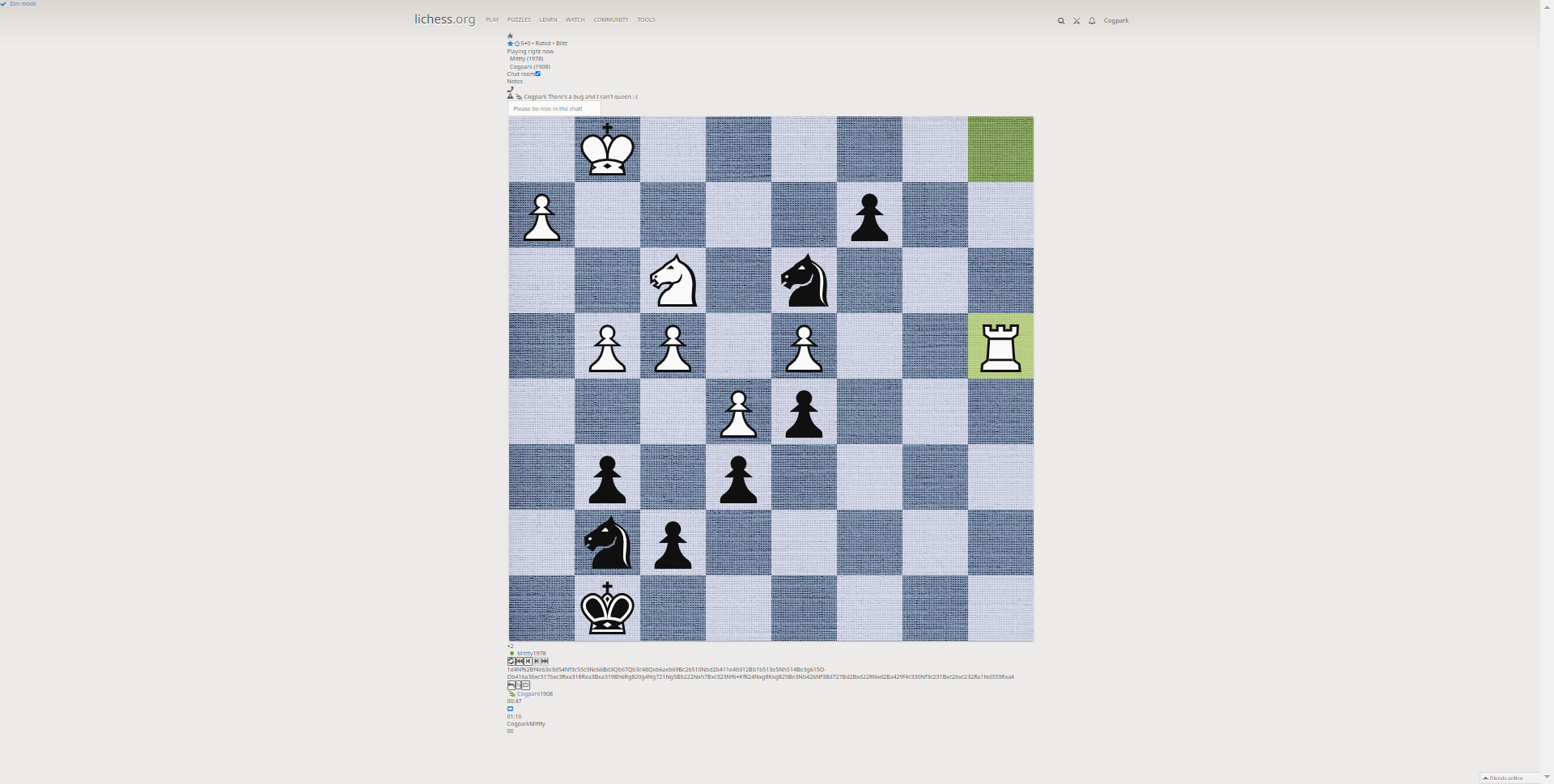Open the Notes section
The height and width of the screenshot is (784, 1554).
pyautogui.click(x=515, y=81)
